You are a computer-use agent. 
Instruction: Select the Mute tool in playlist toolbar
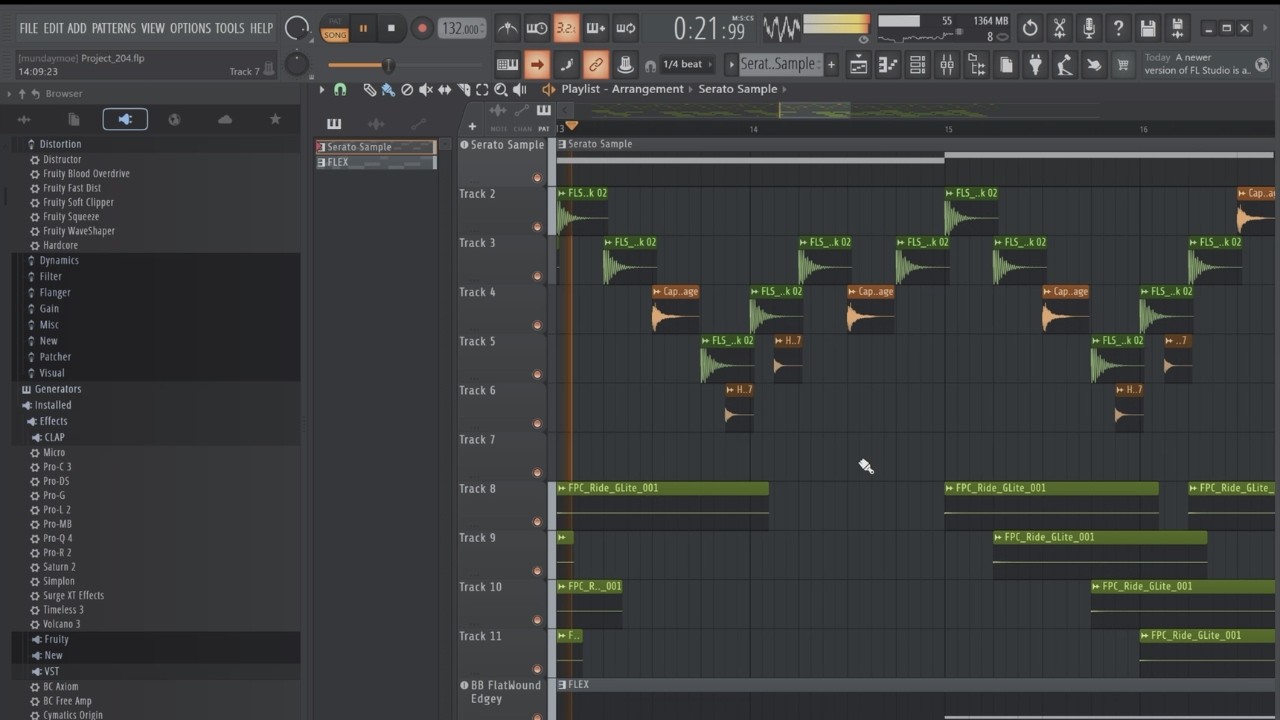point(426,90)
